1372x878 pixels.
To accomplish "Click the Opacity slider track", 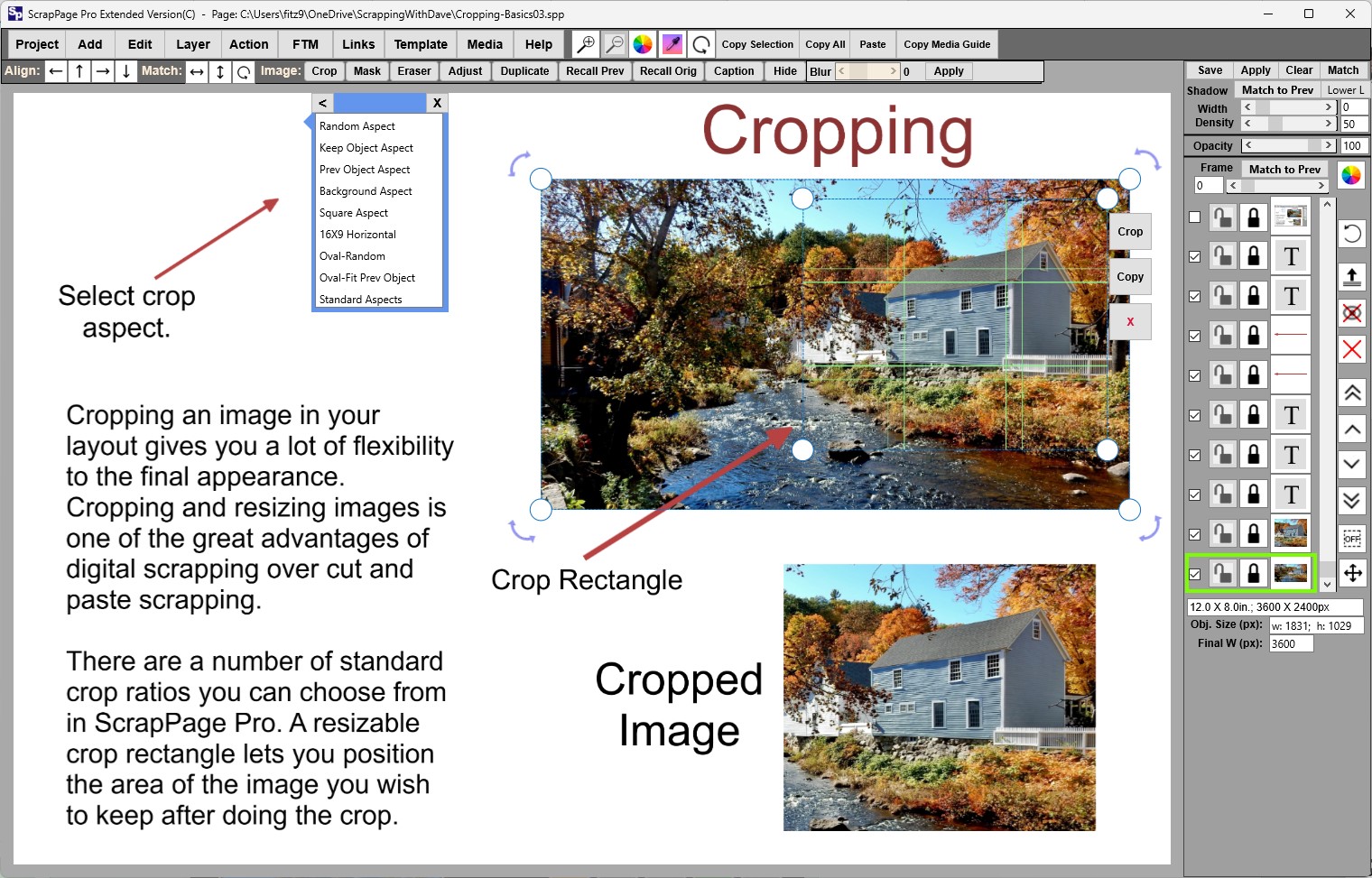I will (x=1289, y=145).
